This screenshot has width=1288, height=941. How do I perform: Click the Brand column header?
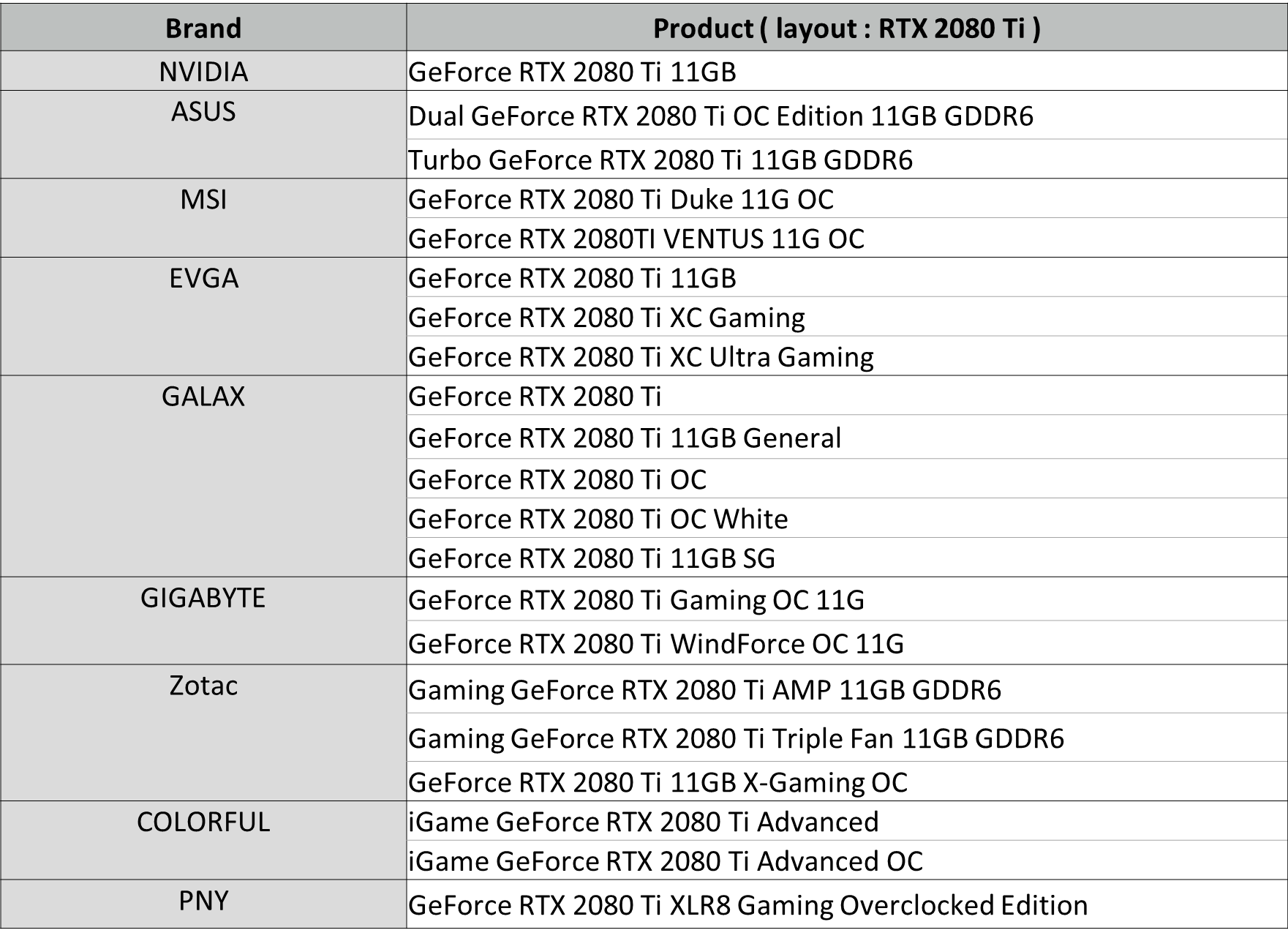coord(203,27)
